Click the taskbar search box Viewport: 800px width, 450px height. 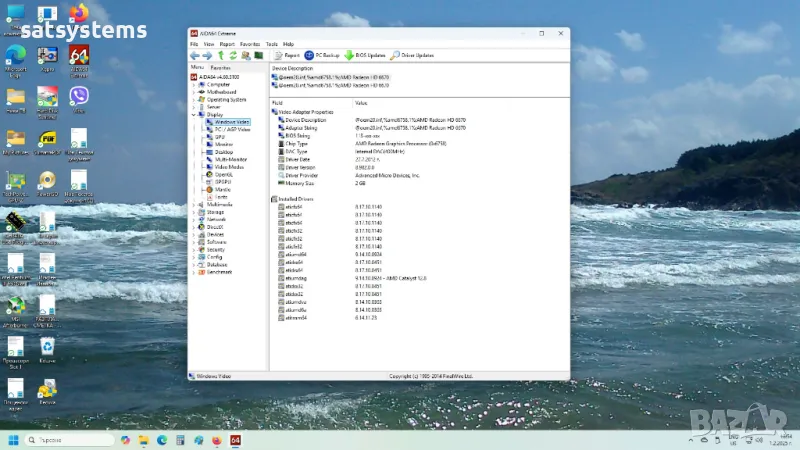70,440
